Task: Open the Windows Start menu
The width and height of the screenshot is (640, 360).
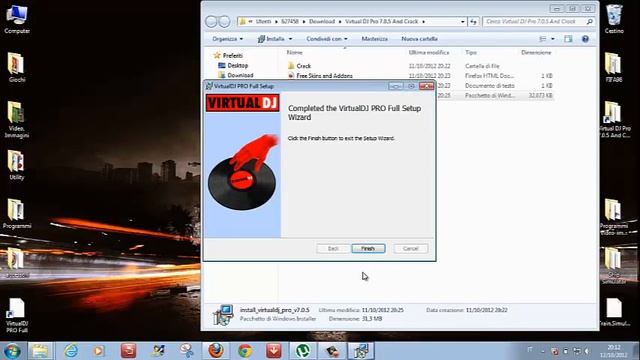Action: point(12,351)
